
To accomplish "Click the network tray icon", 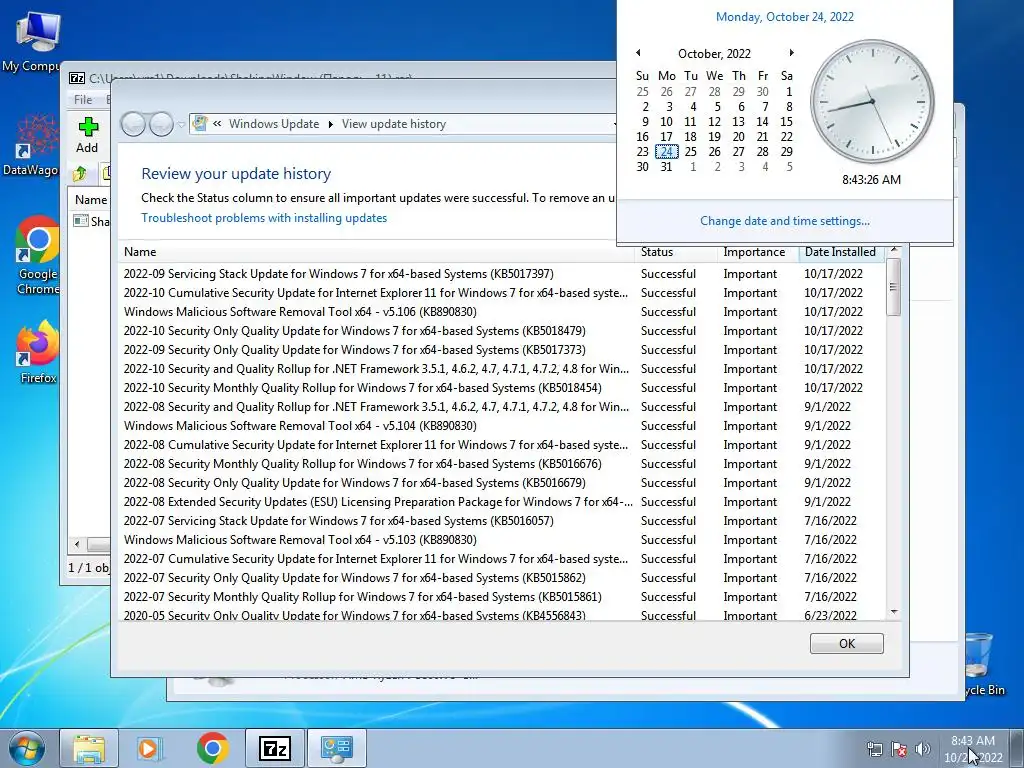I will (874, 749).
